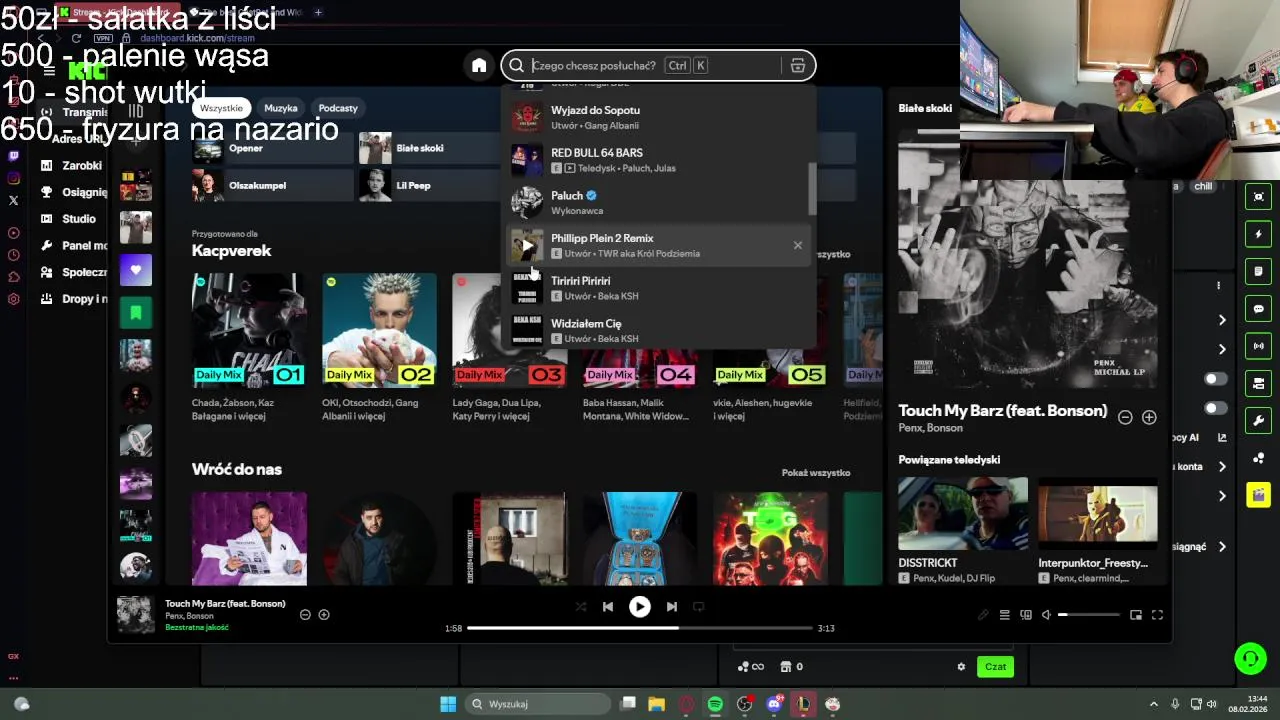
Task: Open Daily Mix 02 cover
Action: tap(379, 331)
